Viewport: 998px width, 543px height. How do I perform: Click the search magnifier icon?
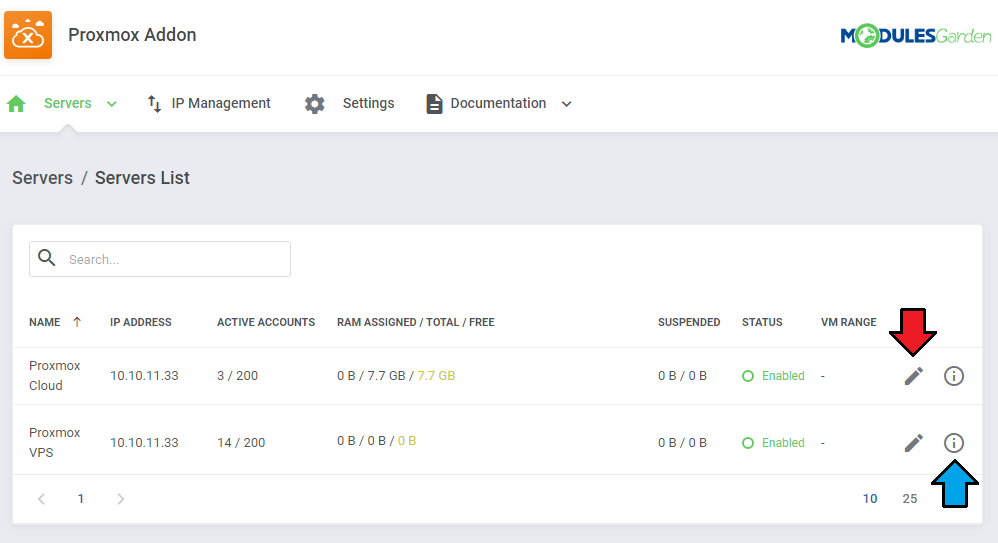(x=46, y=258)
